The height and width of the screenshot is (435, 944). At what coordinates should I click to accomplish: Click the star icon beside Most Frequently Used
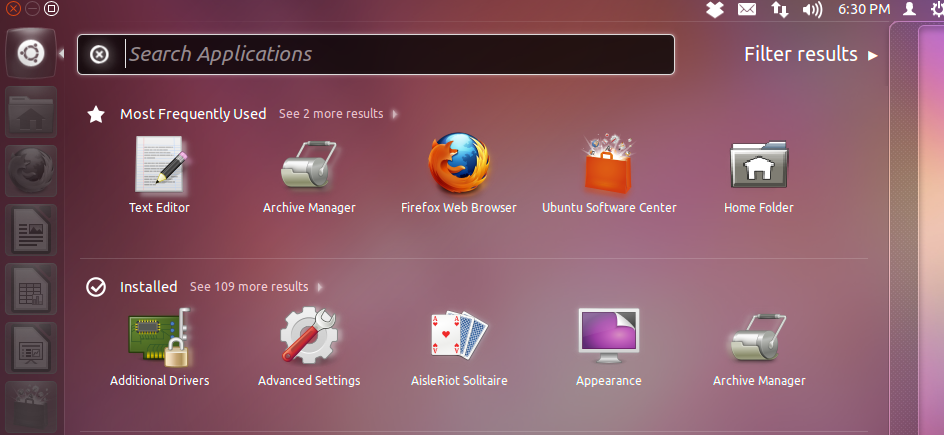coord(96,114)
